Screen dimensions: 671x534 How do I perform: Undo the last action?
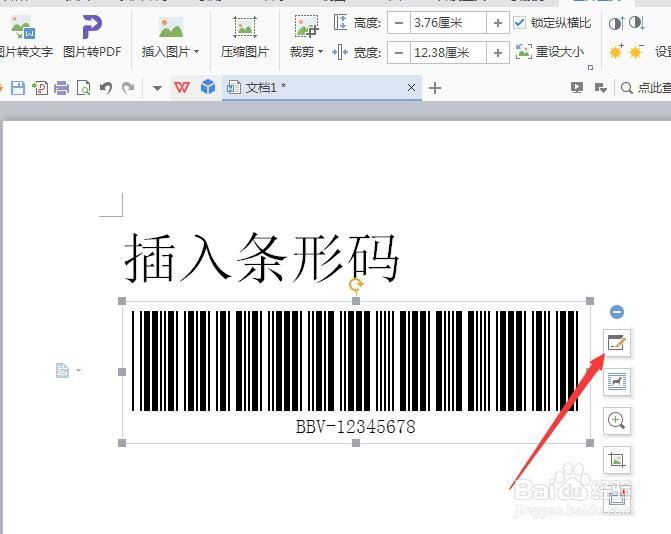[x=106, y=88]
